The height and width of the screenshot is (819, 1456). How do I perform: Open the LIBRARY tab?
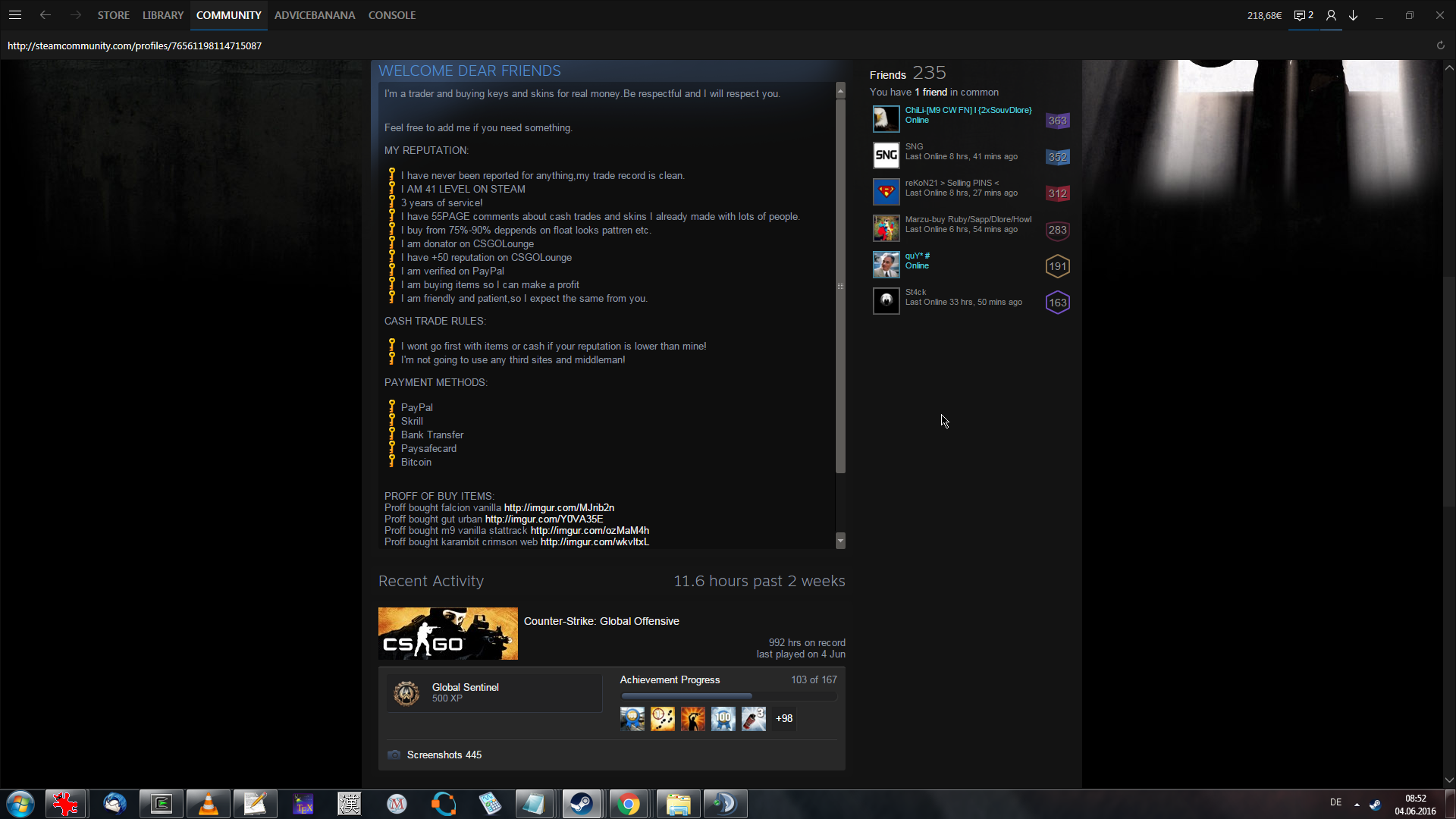point(163,15)
